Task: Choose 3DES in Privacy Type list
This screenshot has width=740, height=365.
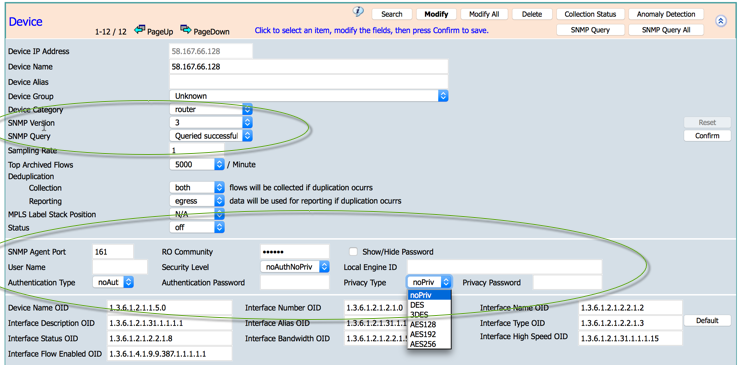Action: [429, 314]
